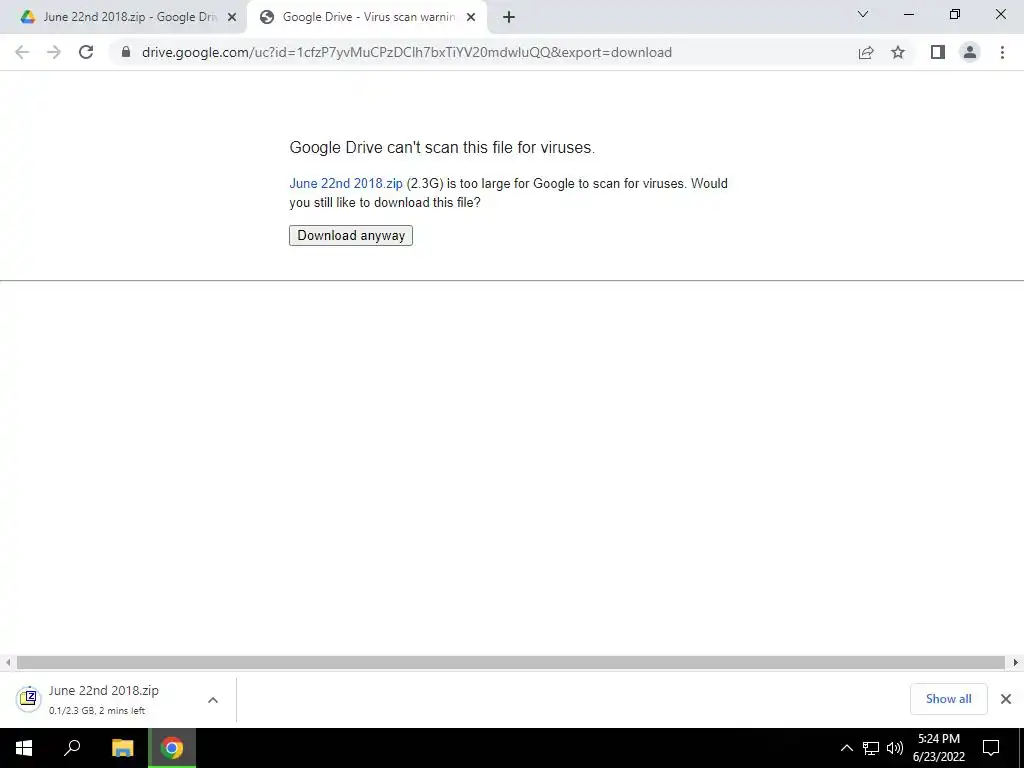Click the zip file icon in download bar
This screenshot has width=1024, height=768.
coord(28,699)
